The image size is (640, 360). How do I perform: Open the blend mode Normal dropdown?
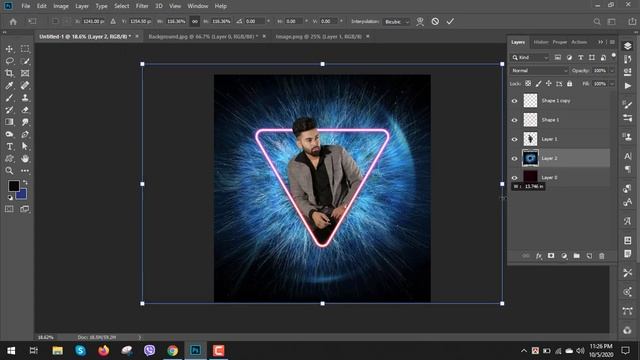[x=539, y=71]
